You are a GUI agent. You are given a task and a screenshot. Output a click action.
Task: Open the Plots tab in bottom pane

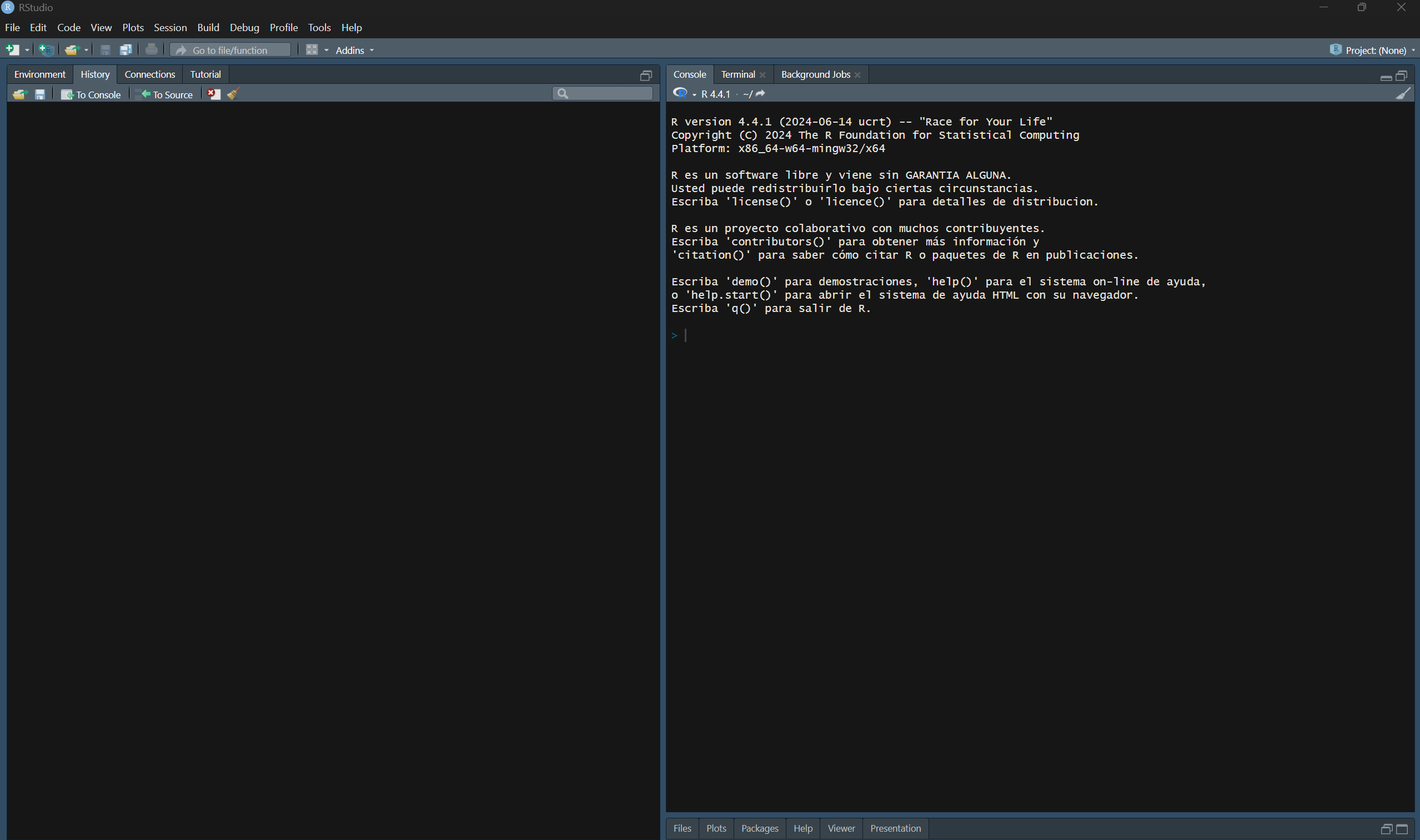tap(716, 828)
